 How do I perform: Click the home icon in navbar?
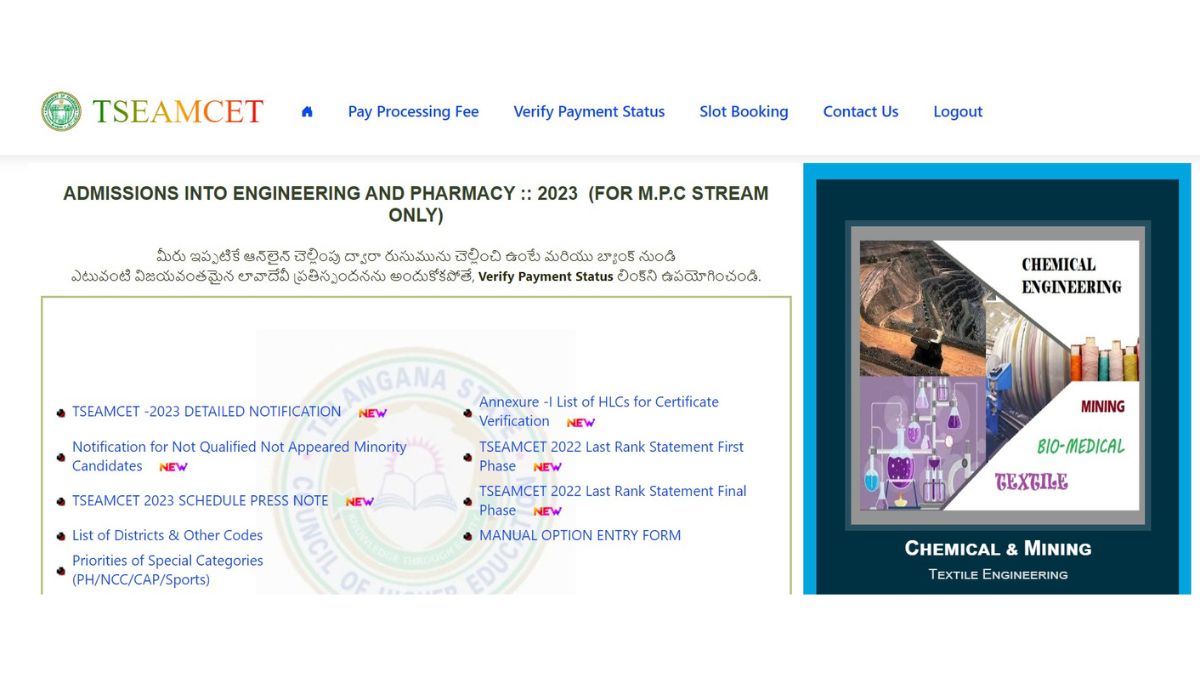click(x=307, y=112)
